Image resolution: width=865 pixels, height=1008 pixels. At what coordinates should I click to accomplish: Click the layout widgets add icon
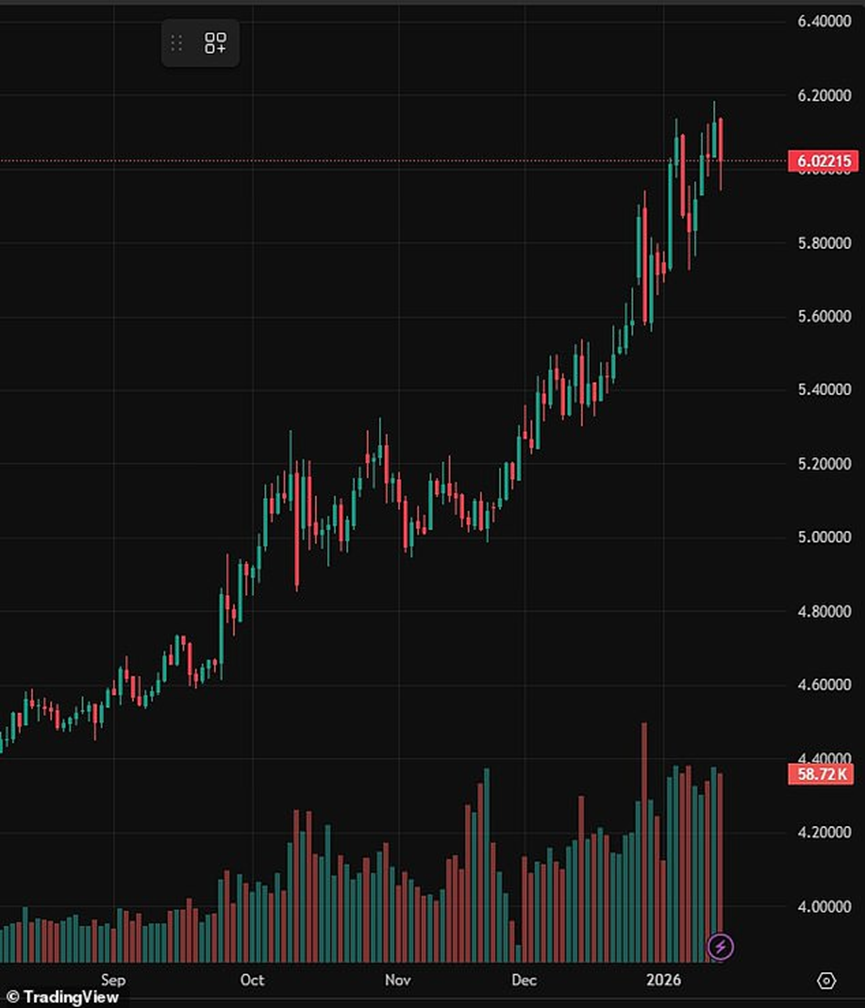(215, 43)
